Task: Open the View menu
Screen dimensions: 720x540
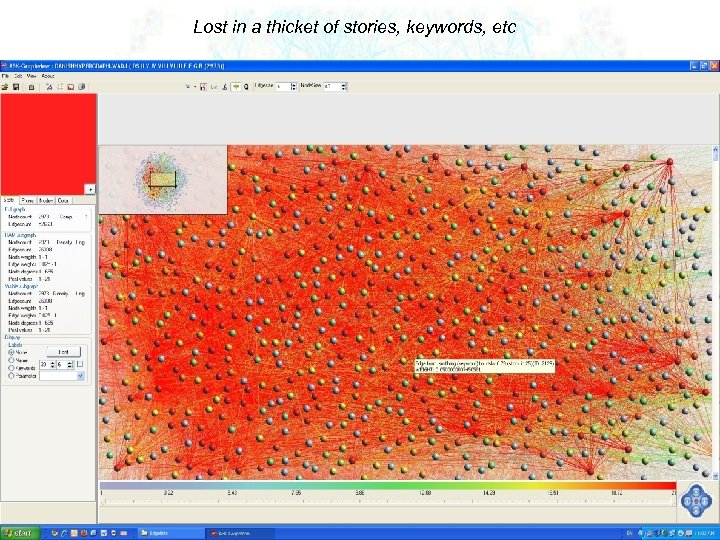Action: click(x=31, y=76)
